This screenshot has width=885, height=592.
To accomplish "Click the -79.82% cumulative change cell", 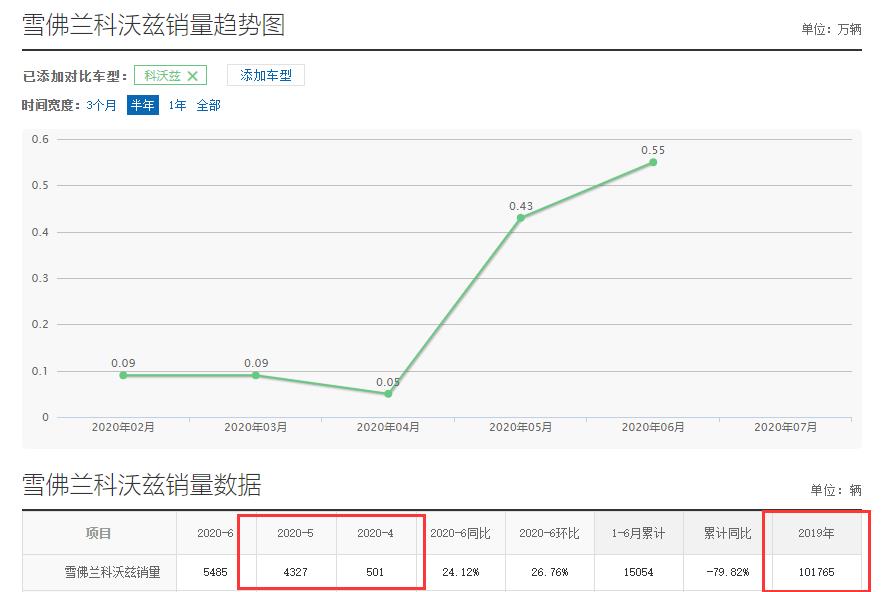I will pyautogui.click(x=728, y=572).
